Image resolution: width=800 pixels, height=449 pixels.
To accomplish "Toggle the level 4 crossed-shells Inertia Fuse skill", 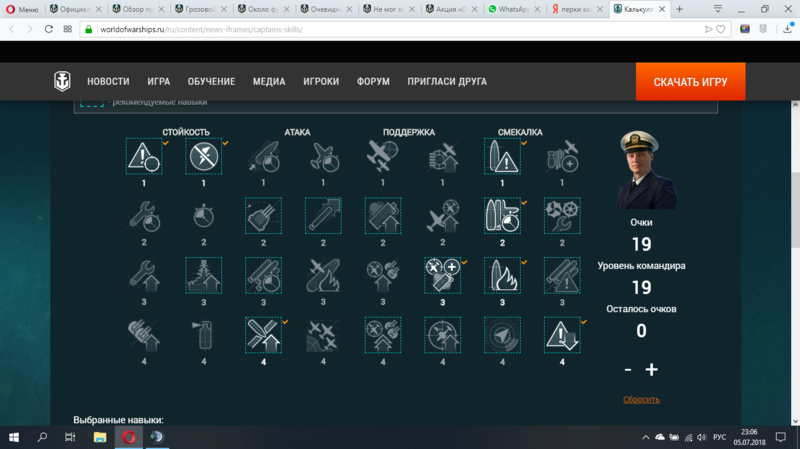I will (263, 335).
